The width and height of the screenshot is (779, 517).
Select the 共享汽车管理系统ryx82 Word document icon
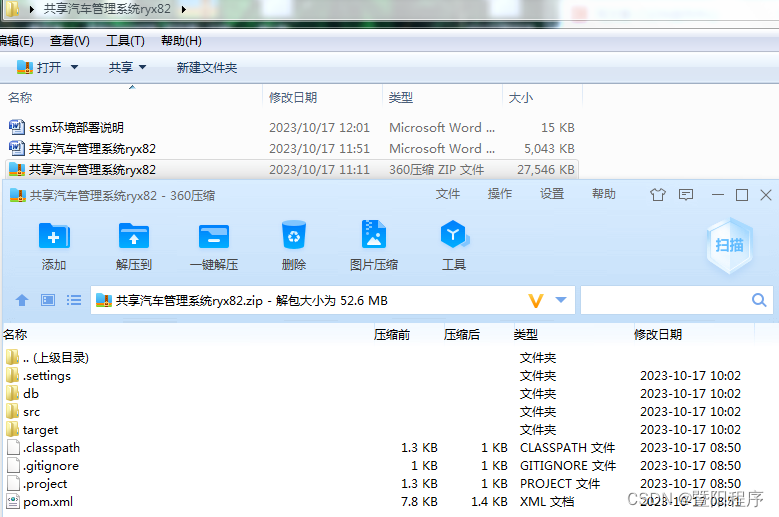[17, 148]
